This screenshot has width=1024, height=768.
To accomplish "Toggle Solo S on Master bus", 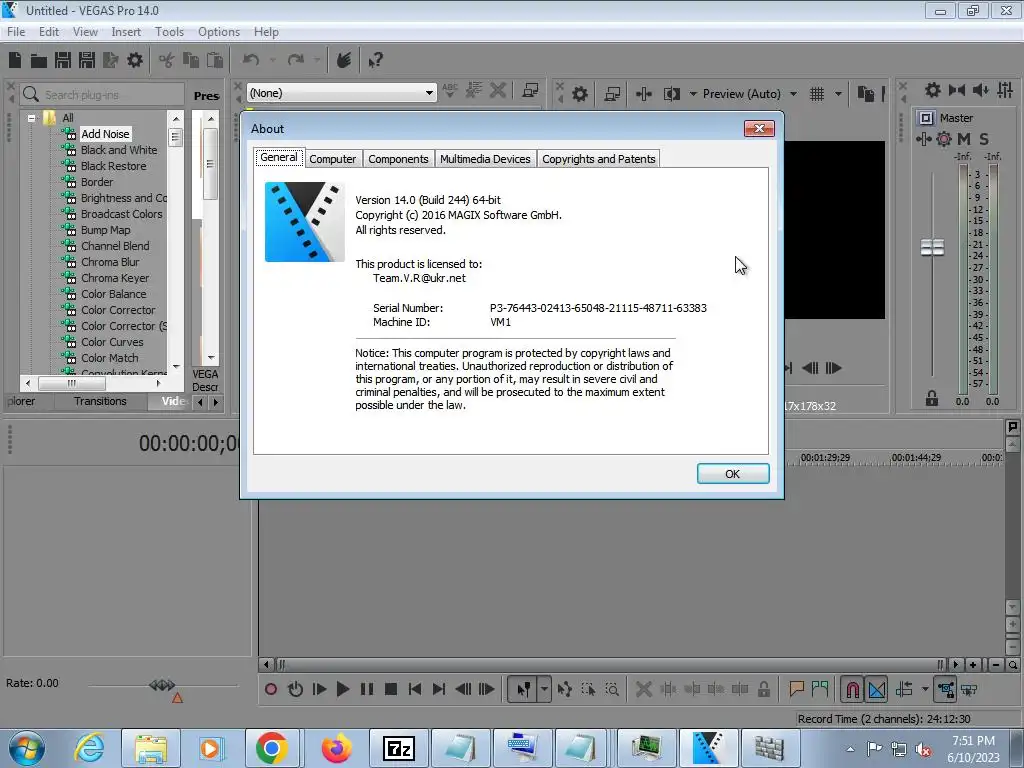I will 984,138.
